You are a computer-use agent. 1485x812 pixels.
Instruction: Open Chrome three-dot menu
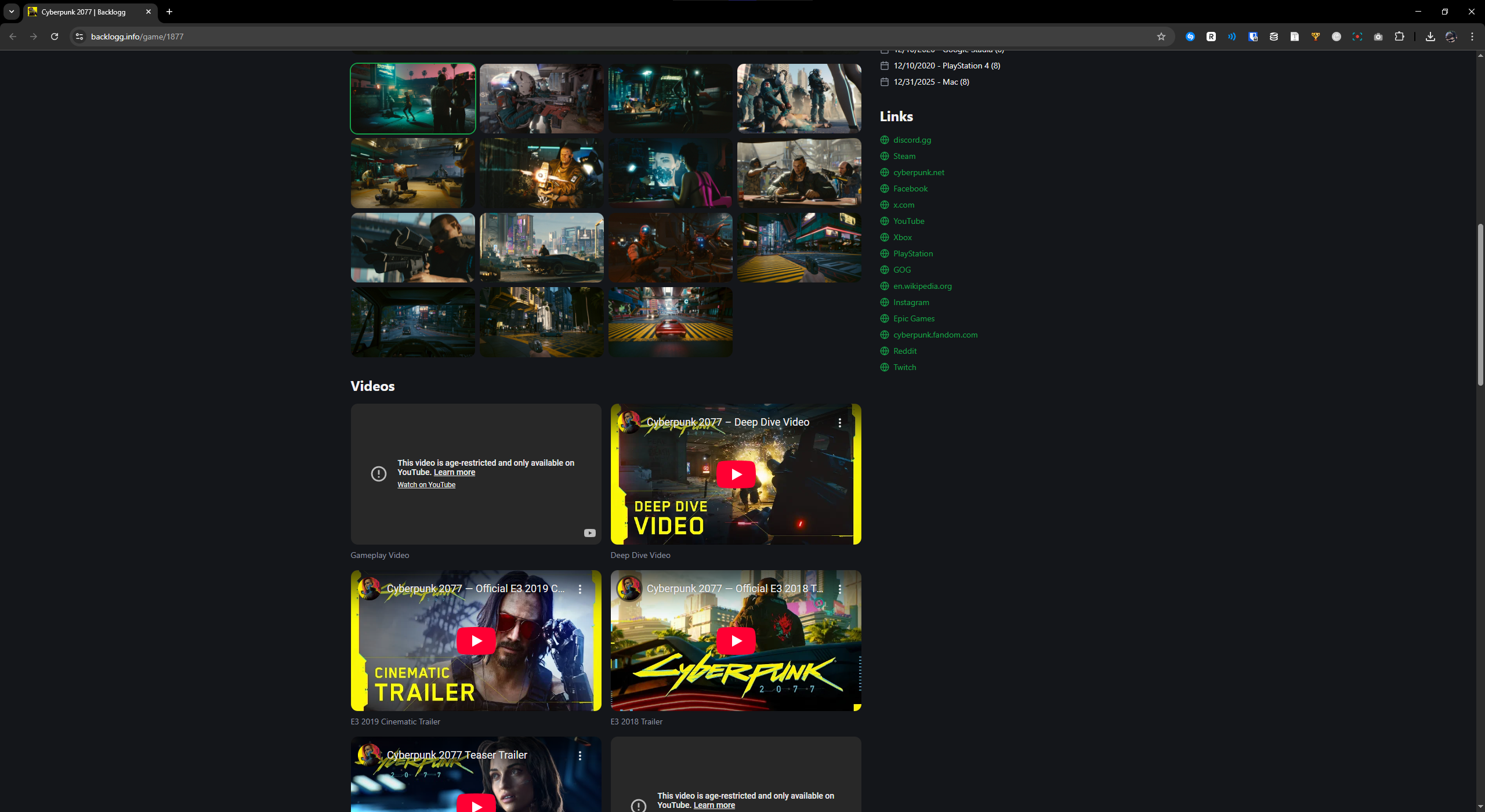point(1472,37)
